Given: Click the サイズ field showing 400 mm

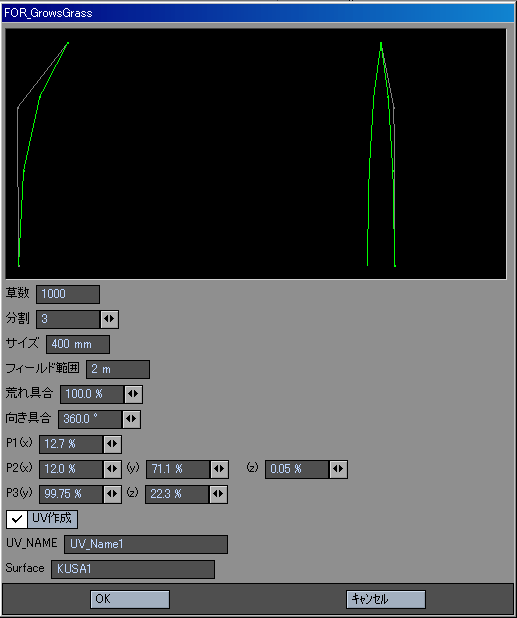Looking at the screenshot, I should point(78,344).
